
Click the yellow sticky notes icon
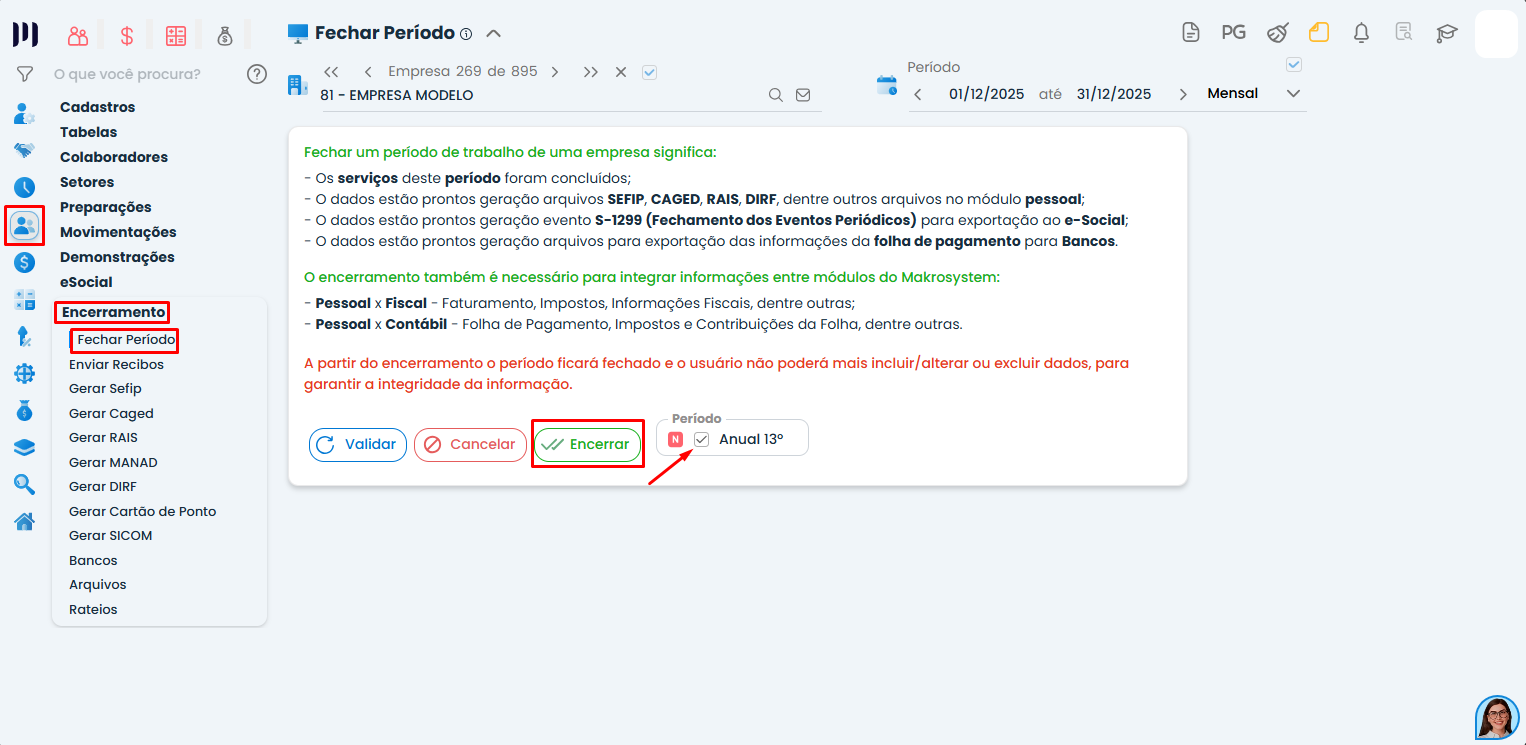click(1319, 33)
